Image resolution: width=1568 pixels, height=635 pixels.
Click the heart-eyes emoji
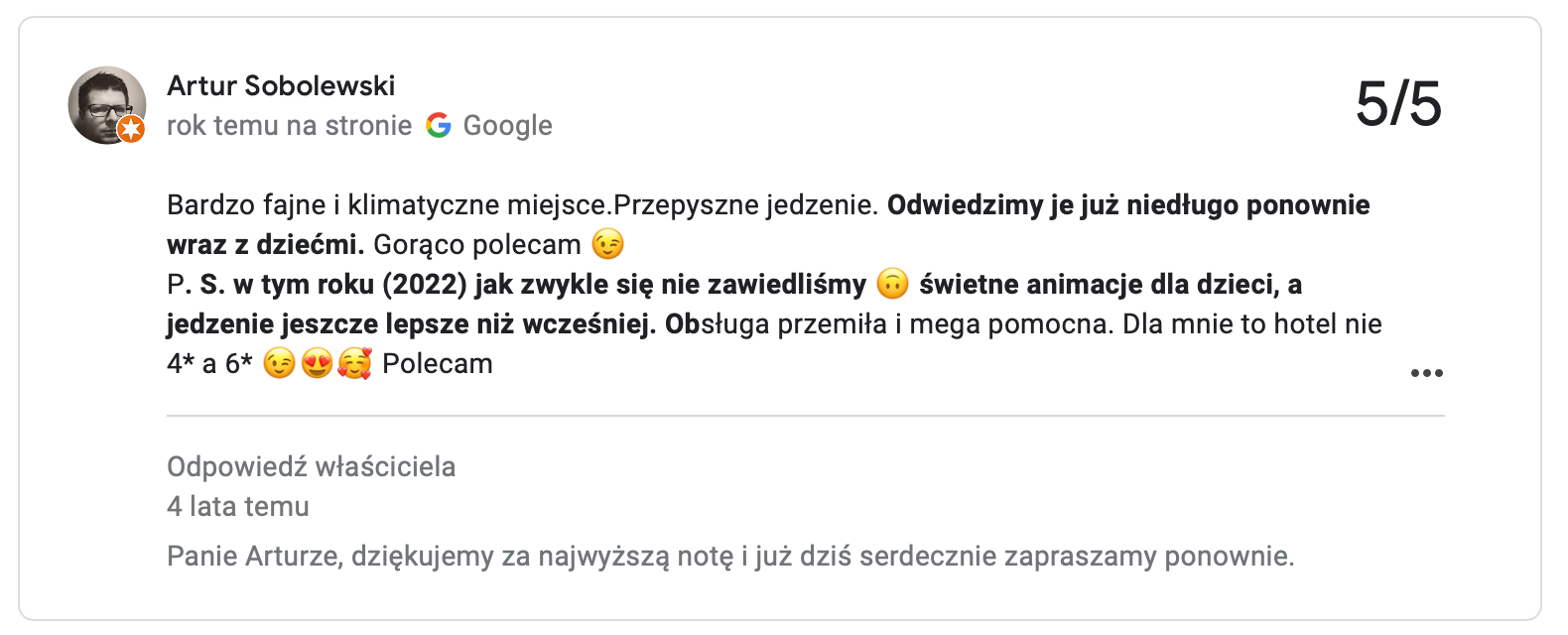[317, 364]
